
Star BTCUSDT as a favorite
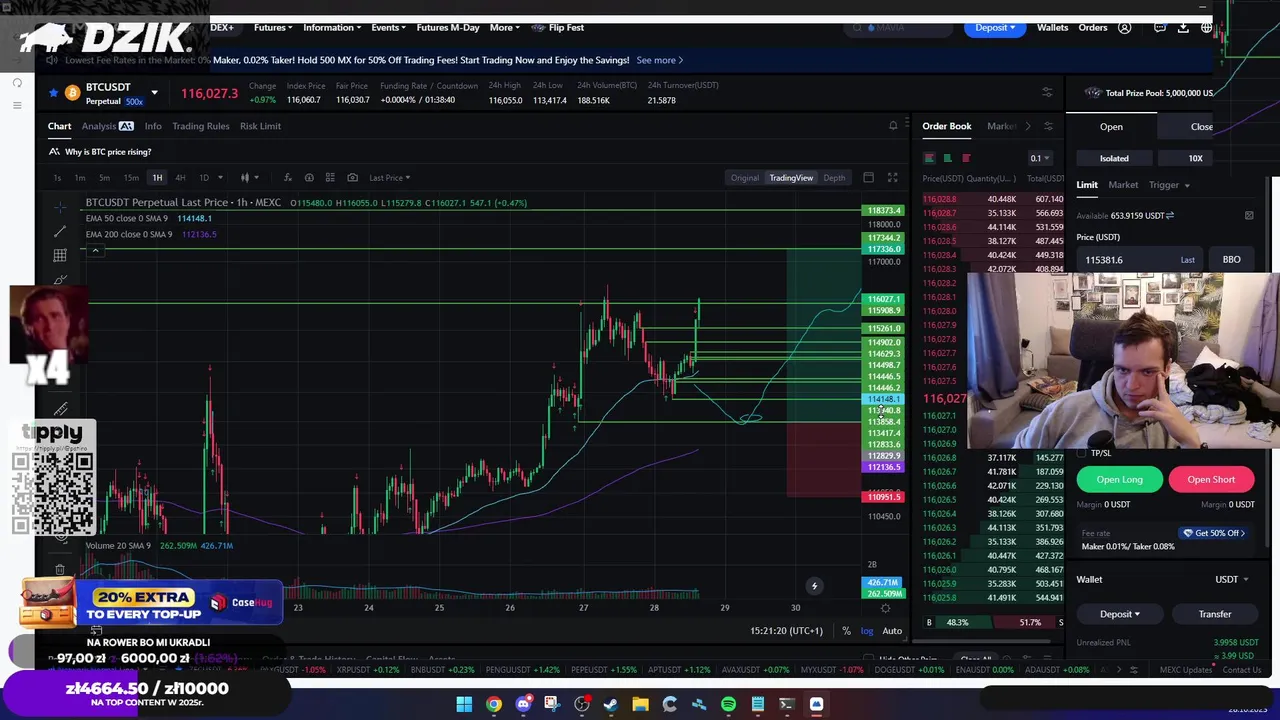tap(54, 93)
